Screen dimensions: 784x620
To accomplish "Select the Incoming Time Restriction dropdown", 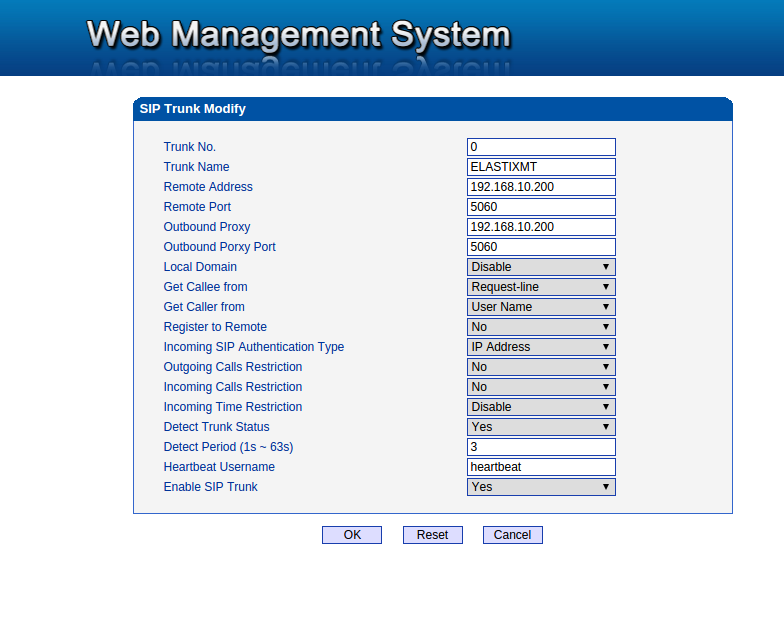I will [x=541, y=407].
